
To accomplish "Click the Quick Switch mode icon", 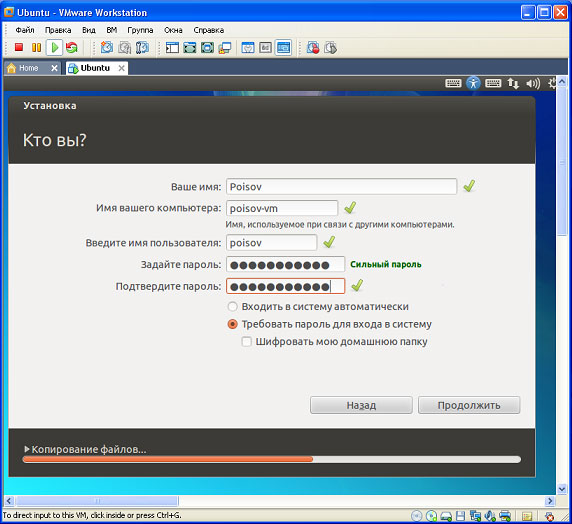I will 207,47.
